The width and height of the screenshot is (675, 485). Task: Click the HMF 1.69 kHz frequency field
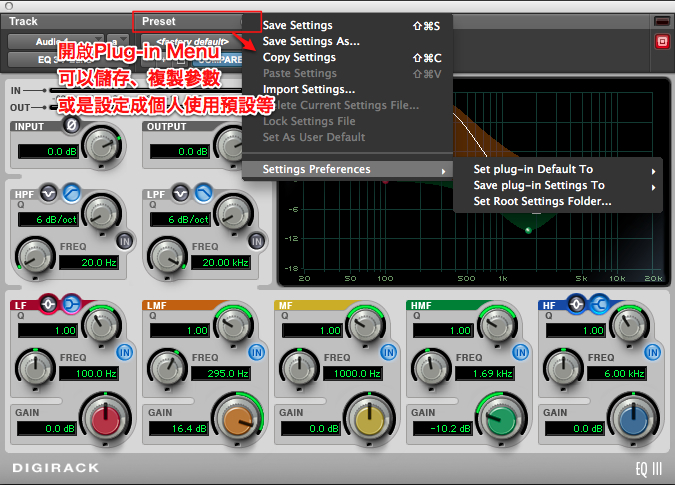point(484,374)
